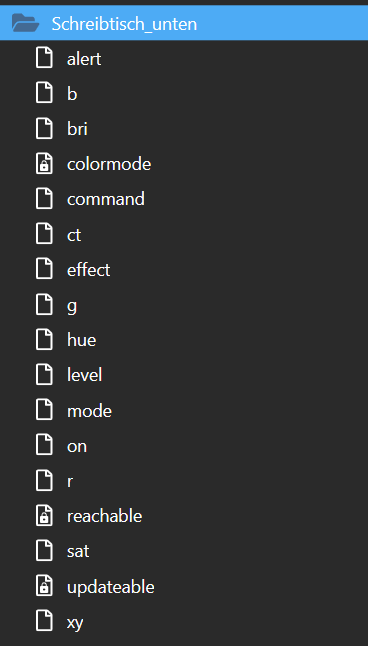Click the file icon next to hue

(44, 339)
